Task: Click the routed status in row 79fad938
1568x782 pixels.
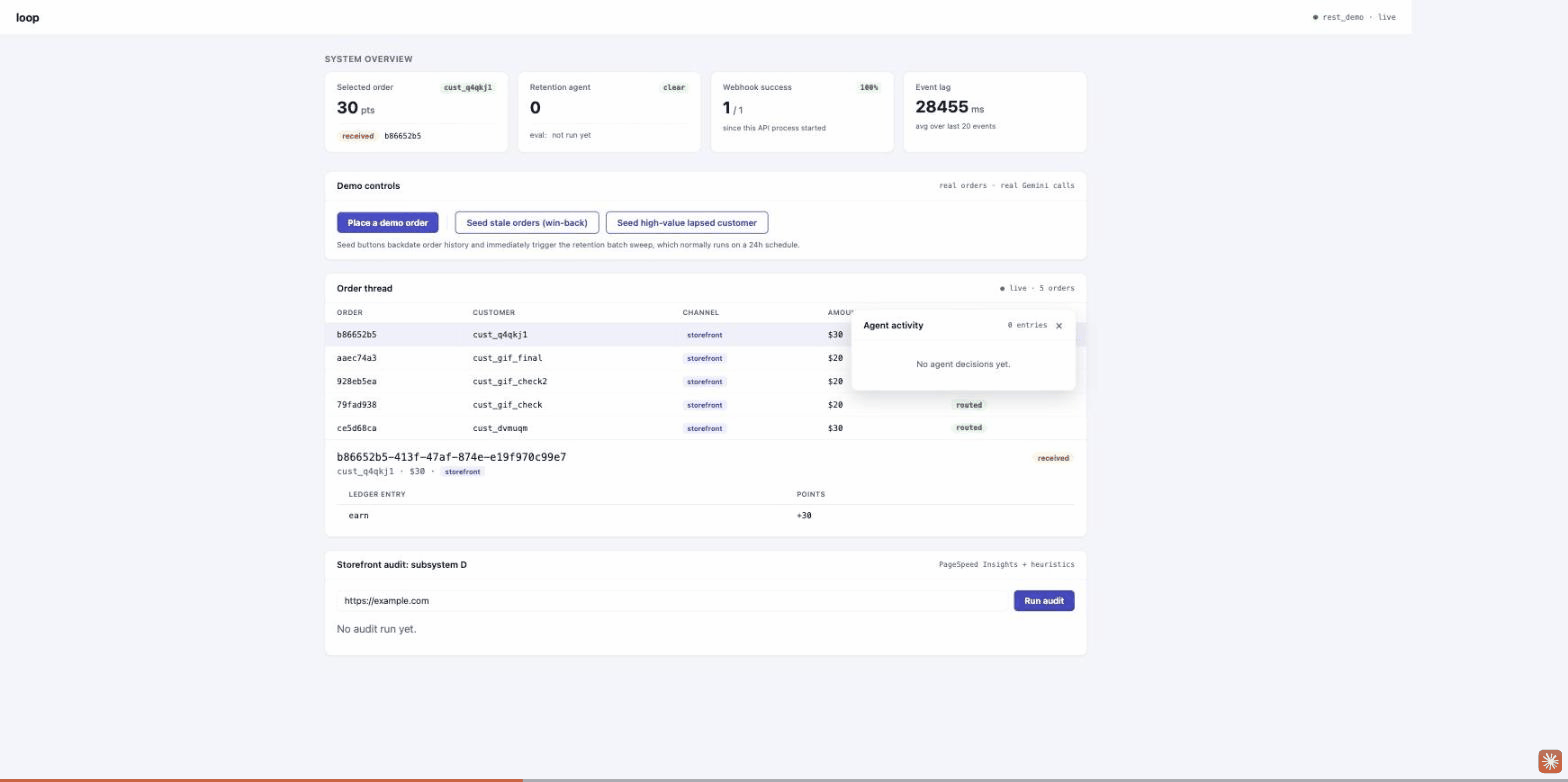Action: 969,405
